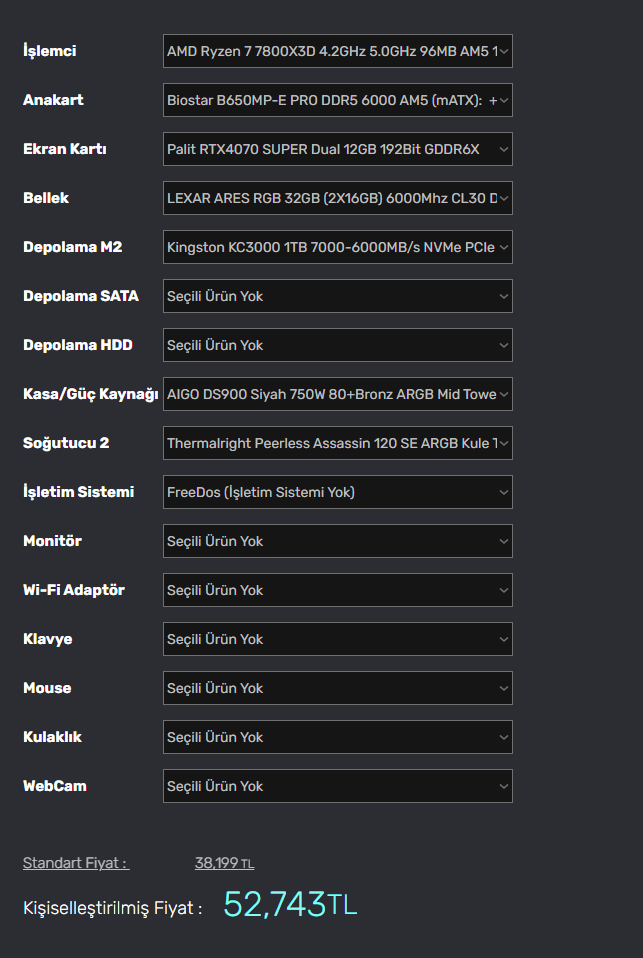
Task: Click the 38,199 TL standard price
Action: 224,863
